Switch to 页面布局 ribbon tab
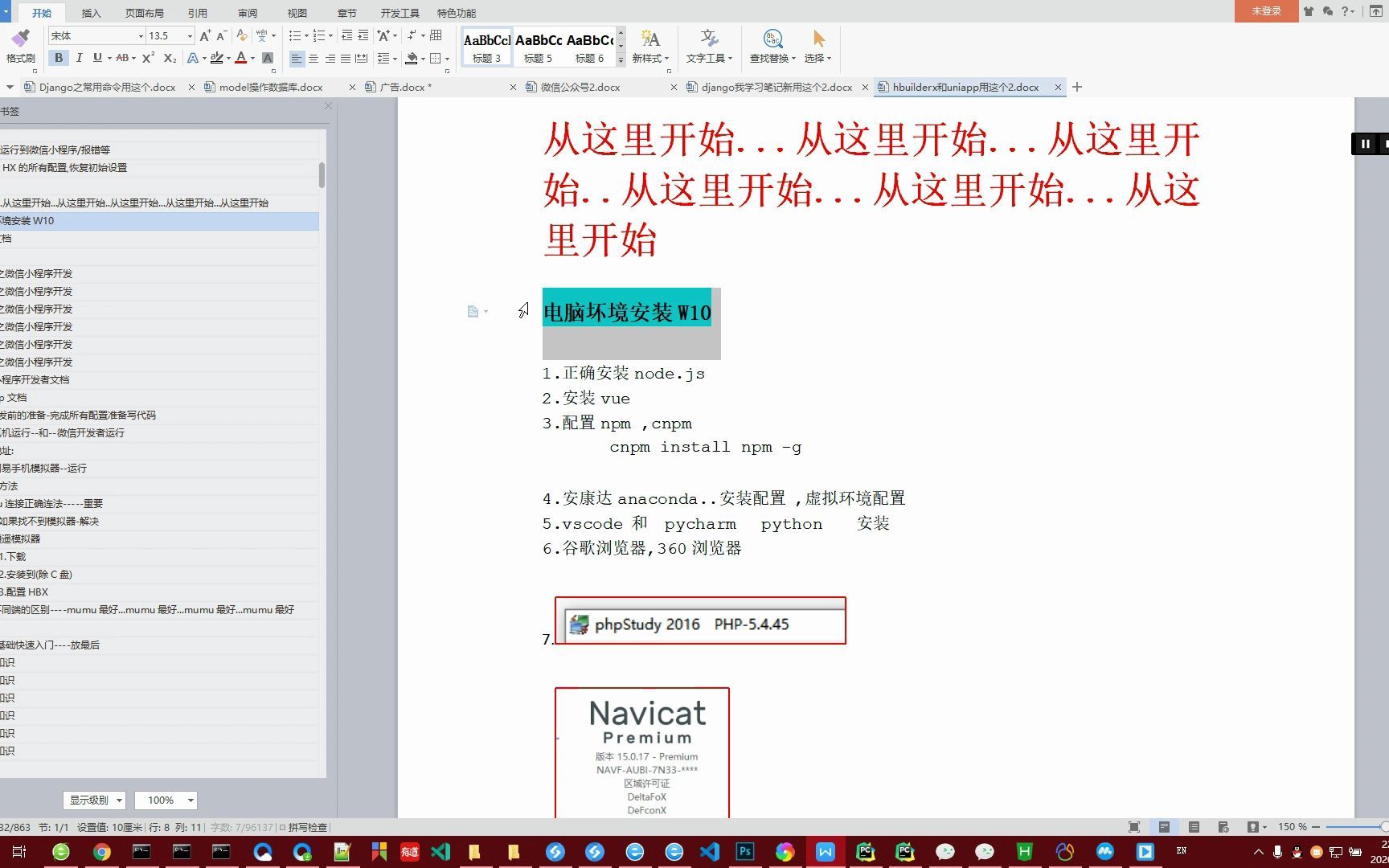 [145, 13]
